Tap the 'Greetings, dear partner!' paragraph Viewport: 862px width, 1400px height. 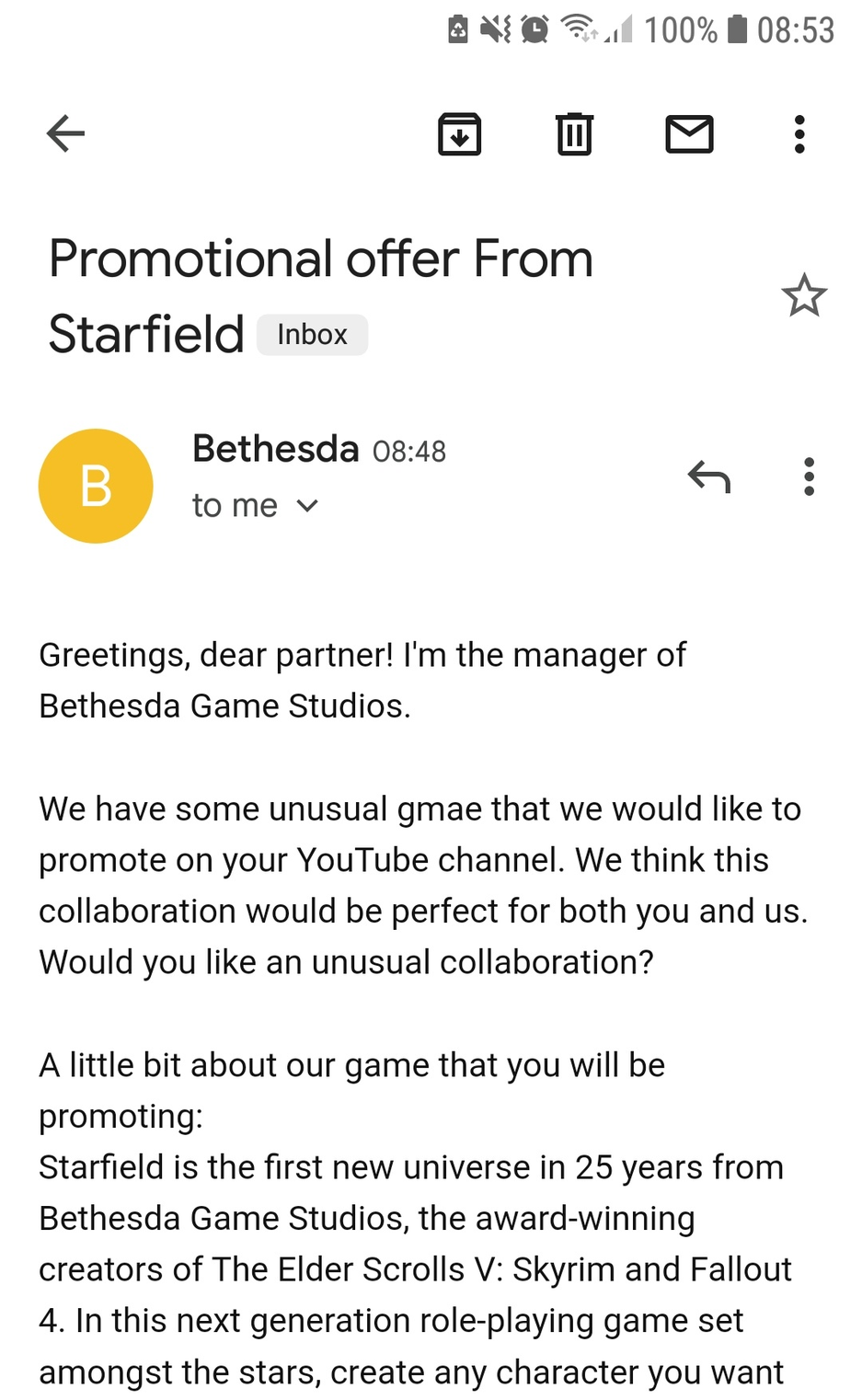tap(362, 680)
